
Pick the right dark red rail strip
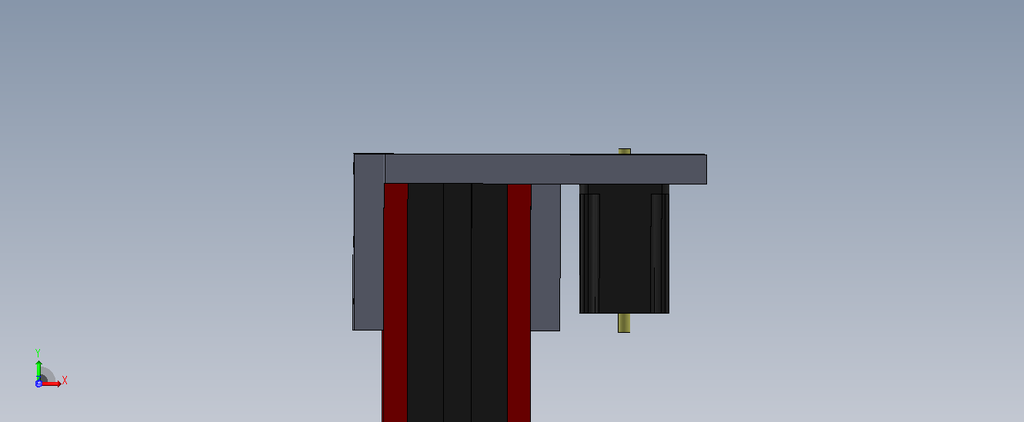(519, 300)
